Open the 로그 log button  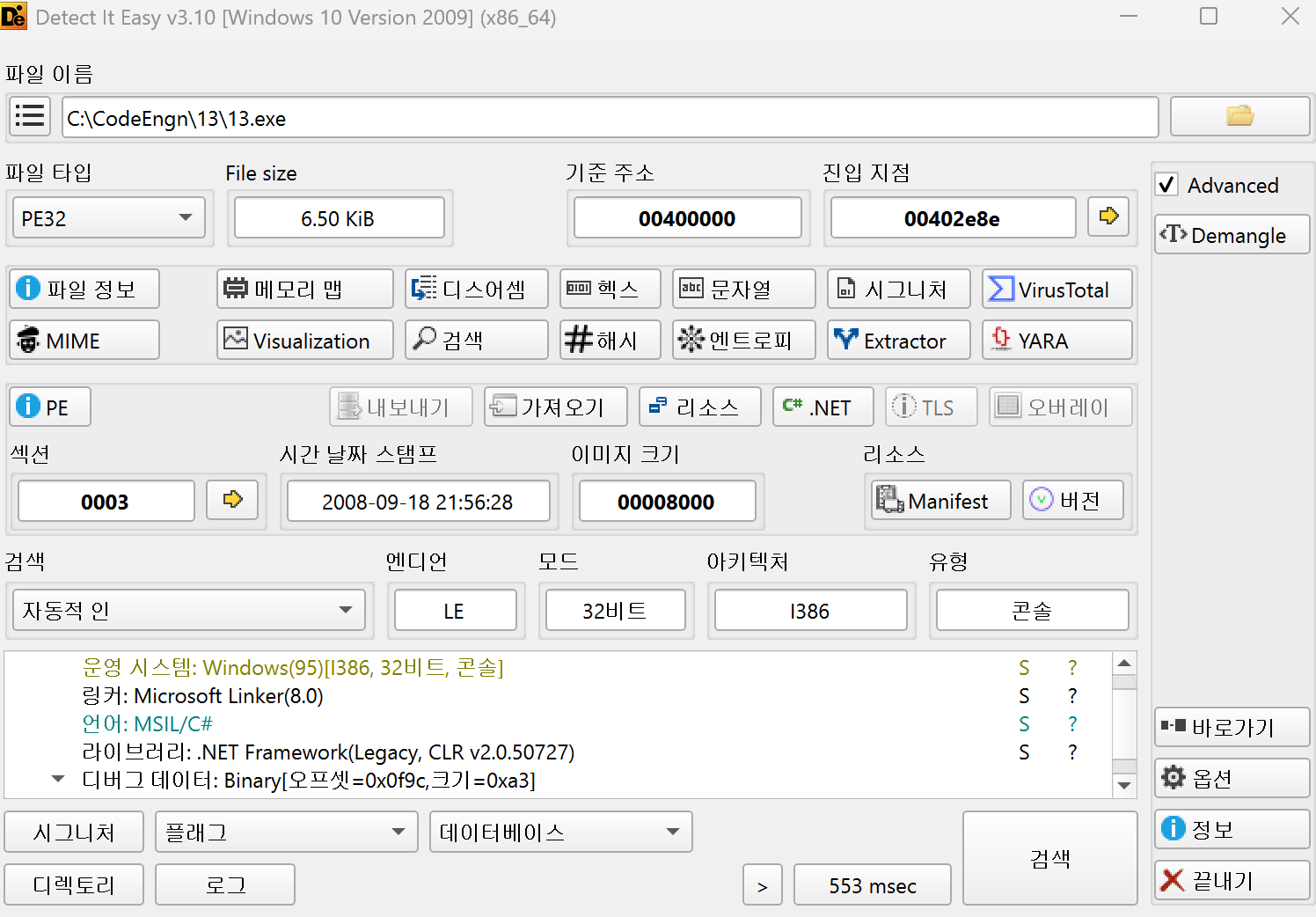coord(225,884)
